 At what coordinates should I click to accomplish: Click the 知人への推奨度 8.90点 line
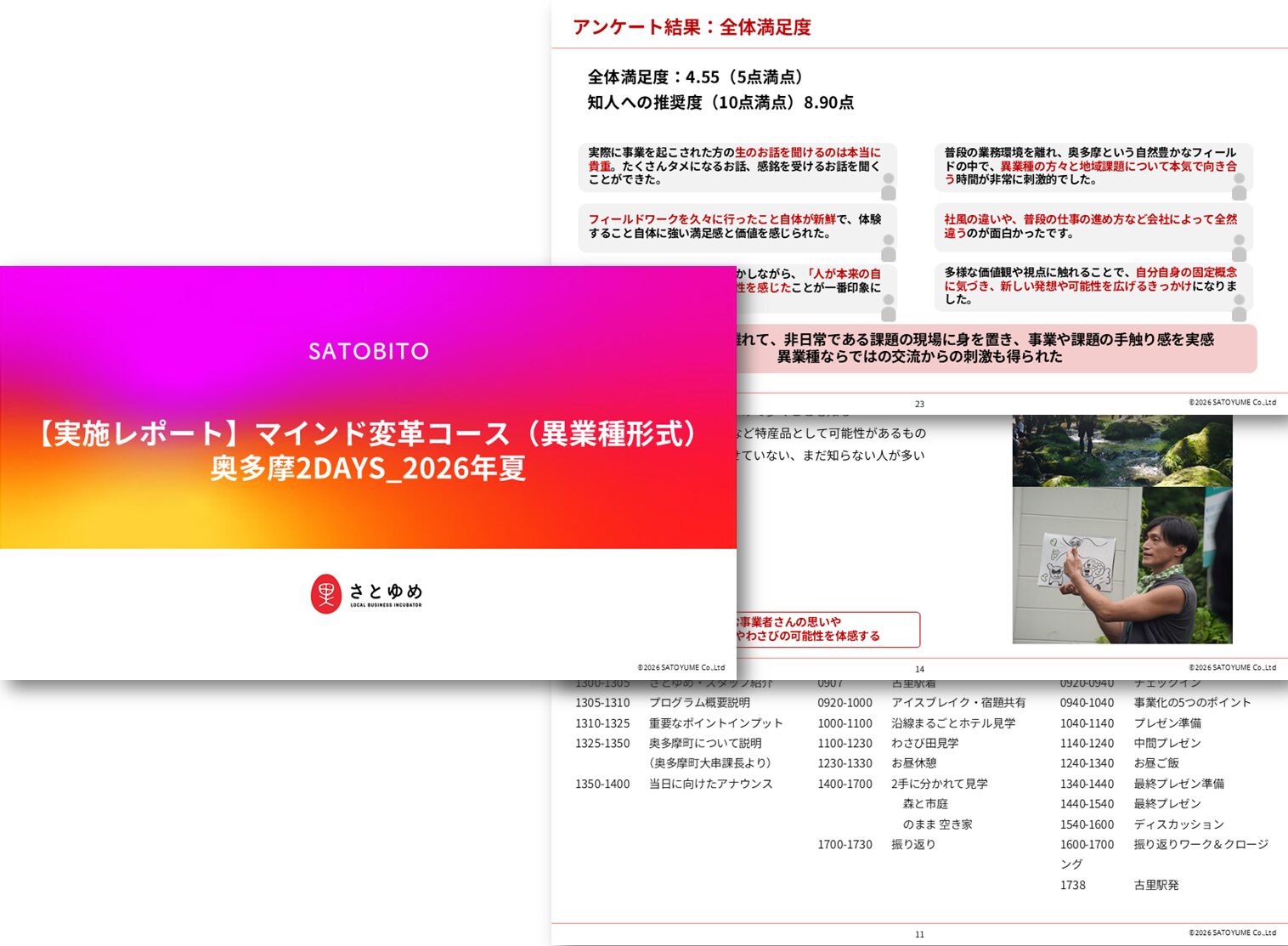720,103
